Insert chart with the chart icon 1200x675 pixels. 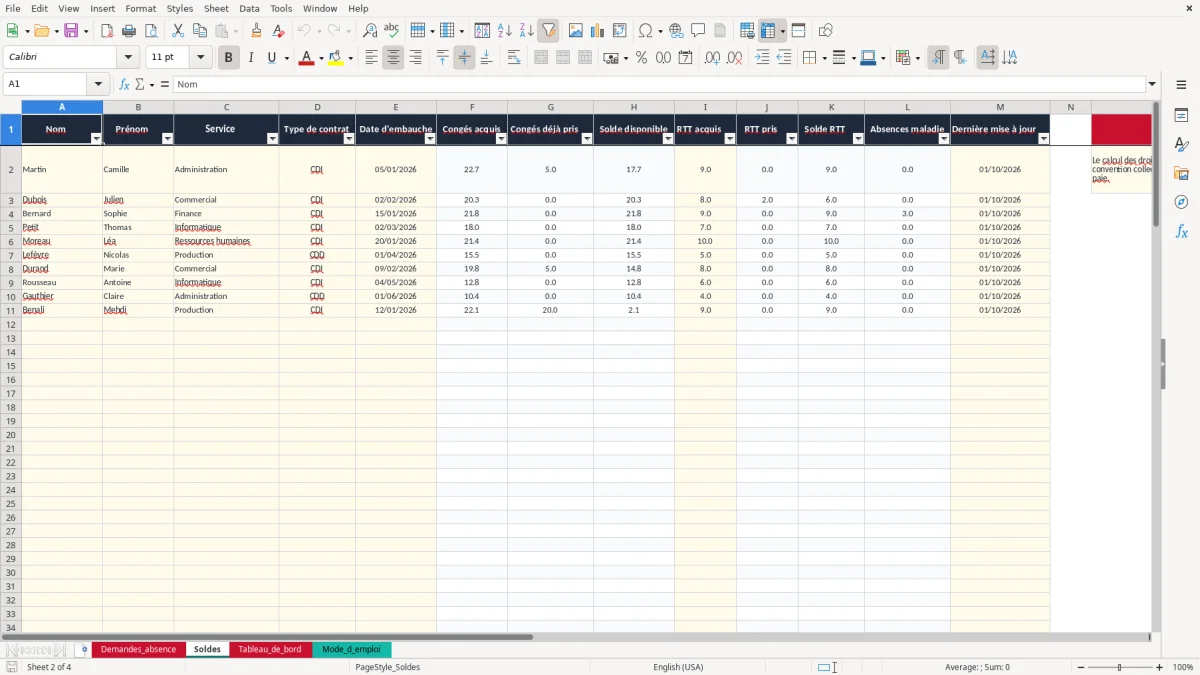[598, 31]
